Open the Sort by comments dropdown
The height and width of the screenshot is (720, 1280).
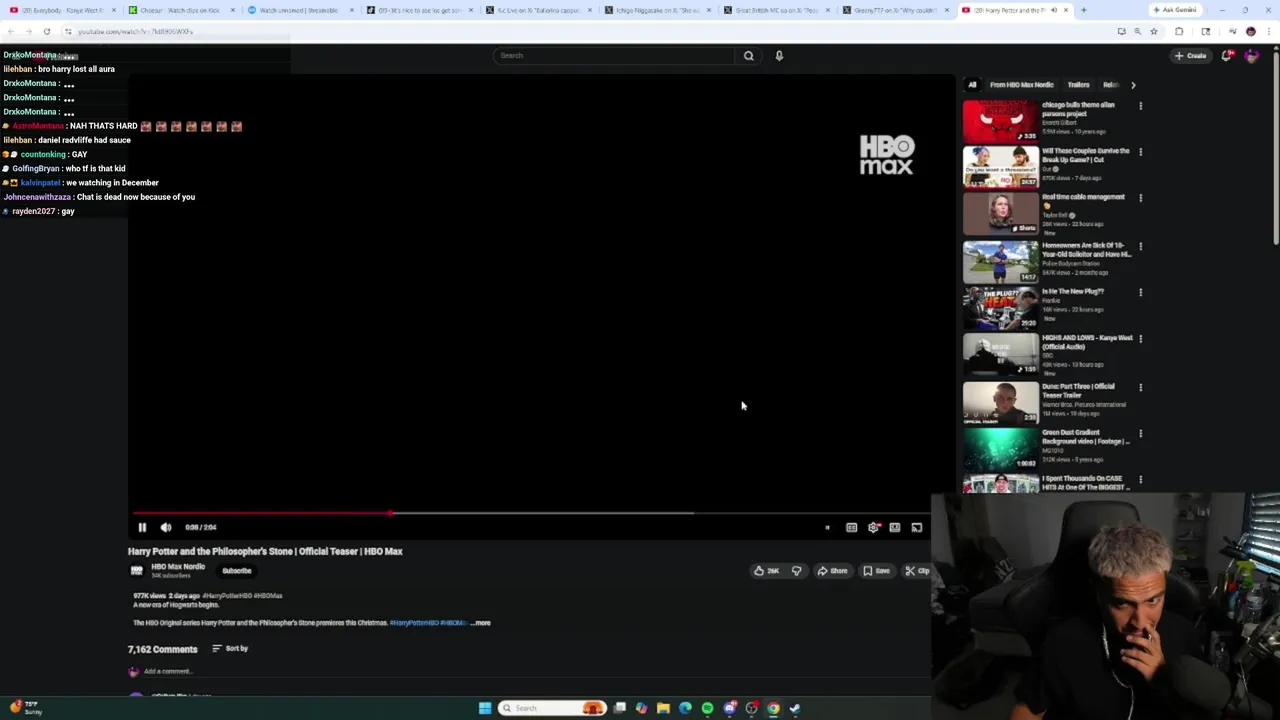(x=230, y=649)
